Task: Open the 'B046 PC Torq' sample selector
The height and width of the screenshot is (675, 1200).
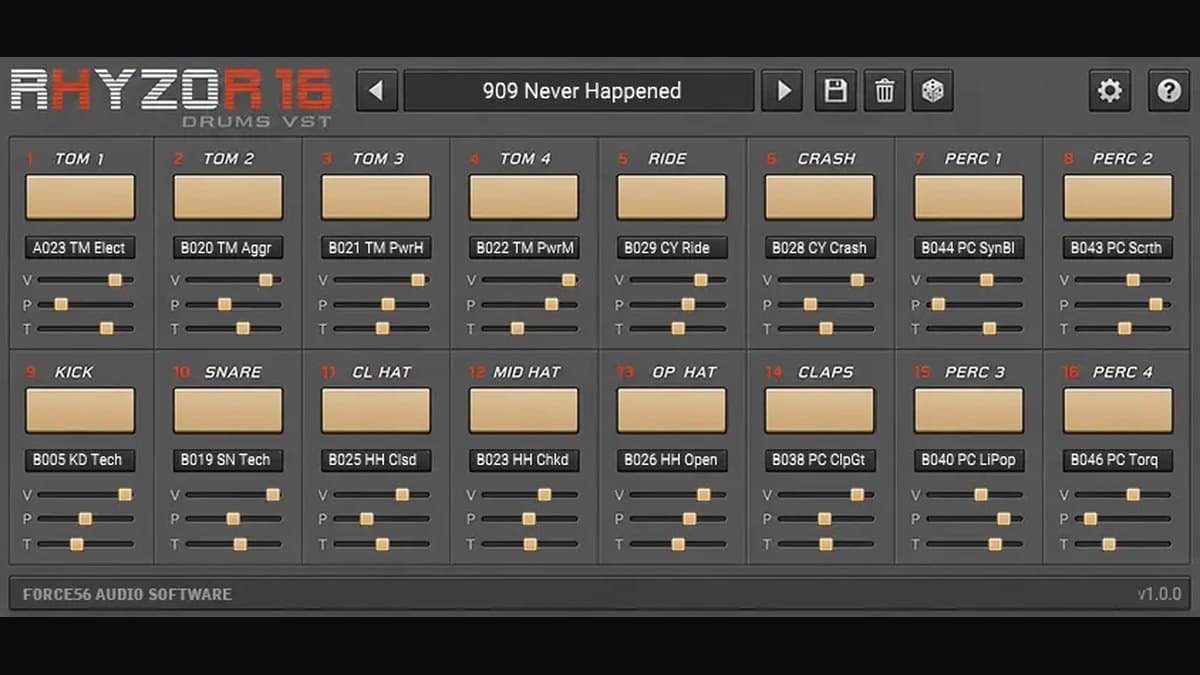Action: [x=1118, y=460]
